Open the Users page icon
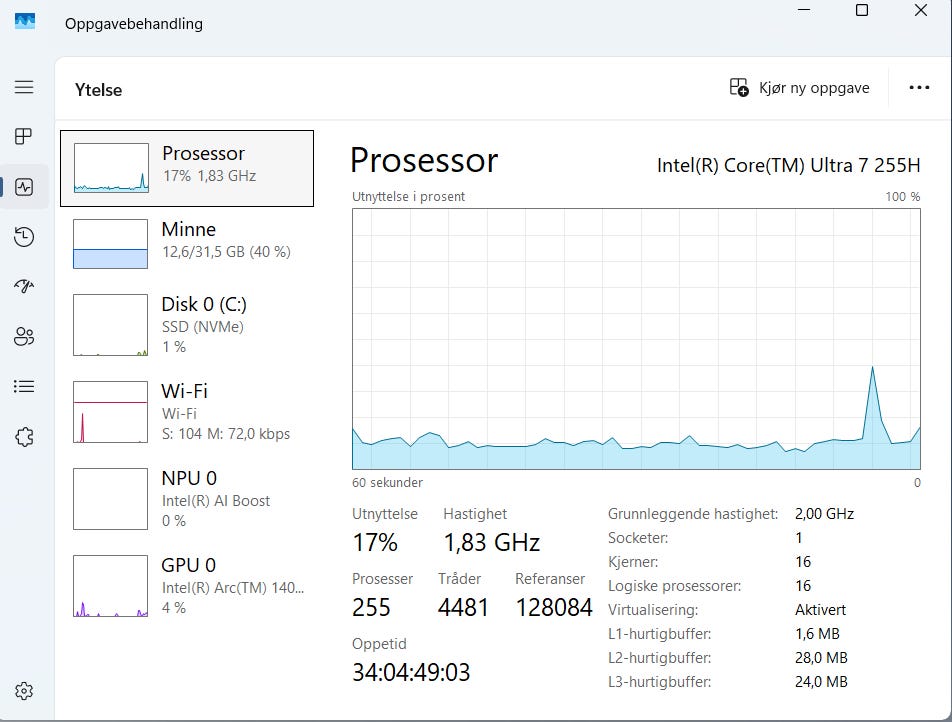The height and width of the screenshot is (722, 952). pyautogui.click(x=24, y=336)
